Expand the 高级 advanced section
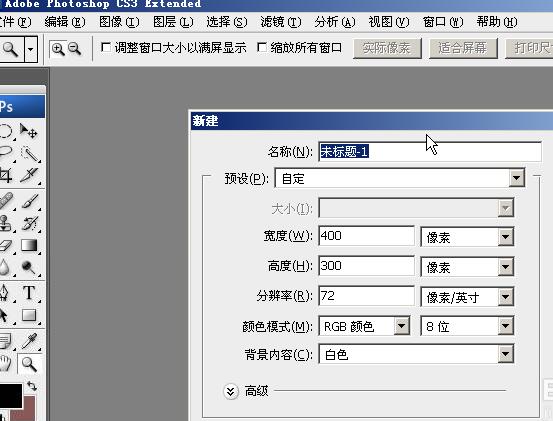 tap(231, 391)
